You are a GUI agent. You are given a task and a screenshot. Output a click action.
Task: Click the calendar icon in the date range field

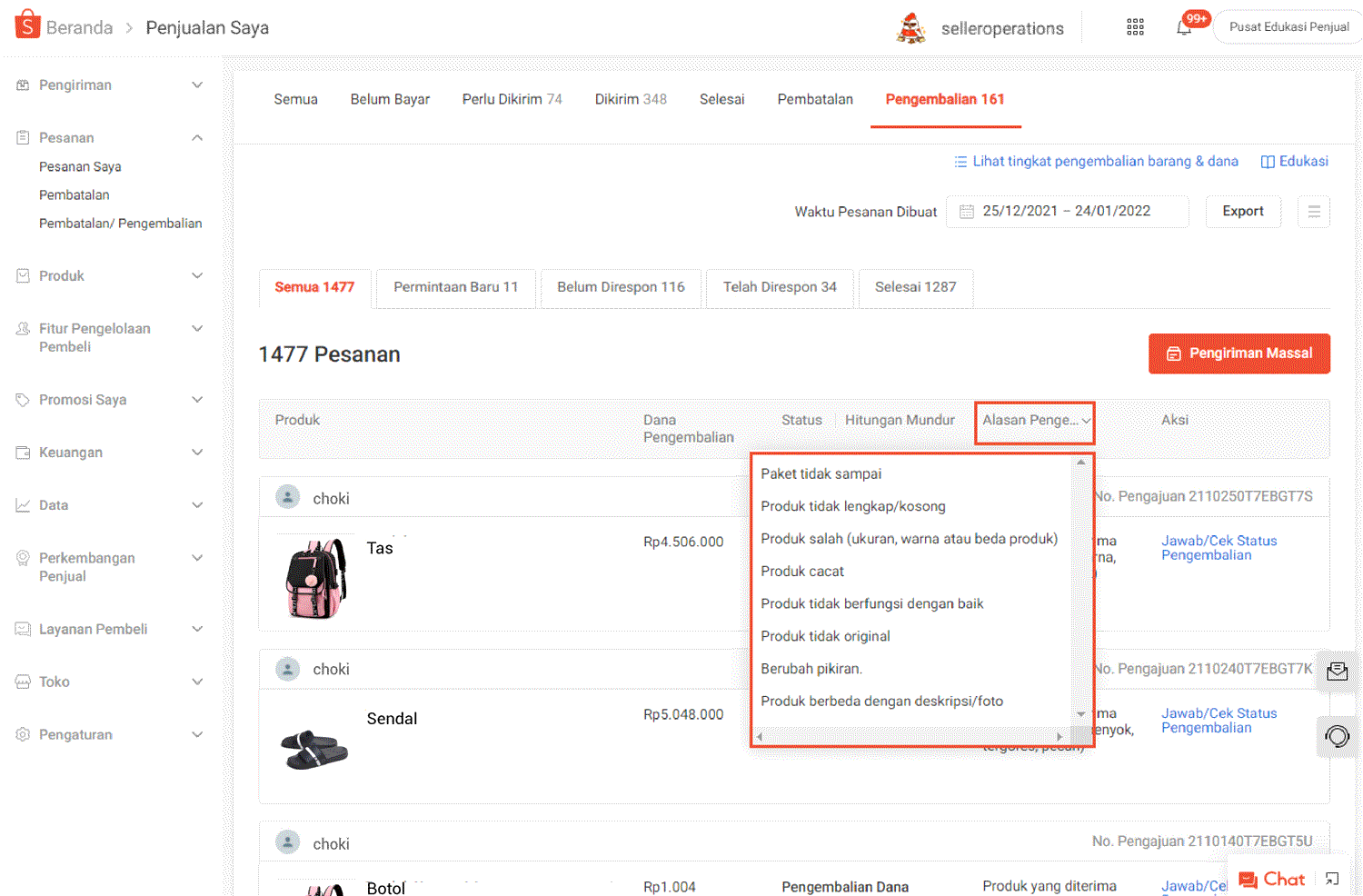pyautogui.click(x=966, y=211)
